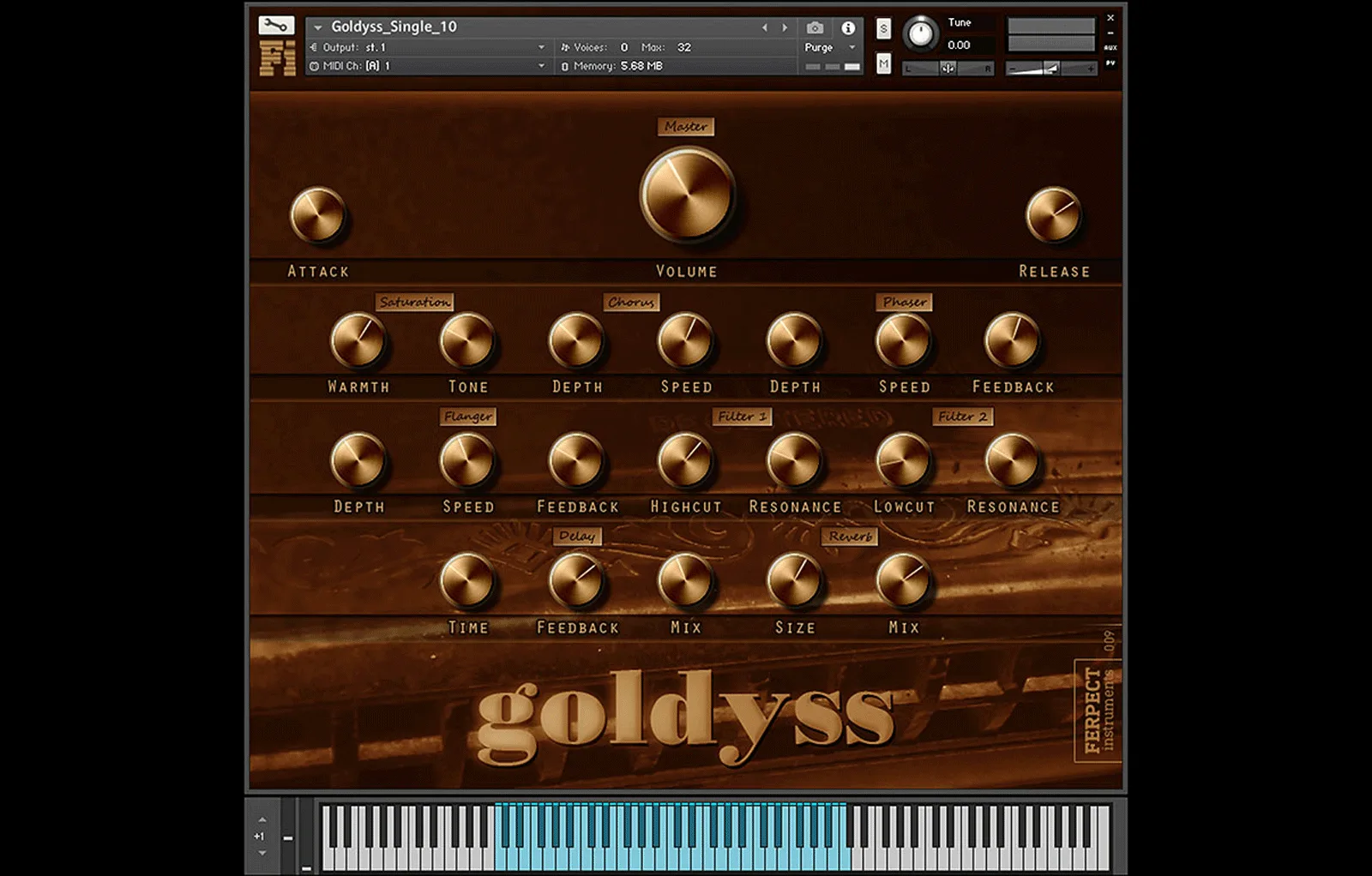Click the Filter 1 Resonance knob
1372x876 pixels.
(794, 460)
